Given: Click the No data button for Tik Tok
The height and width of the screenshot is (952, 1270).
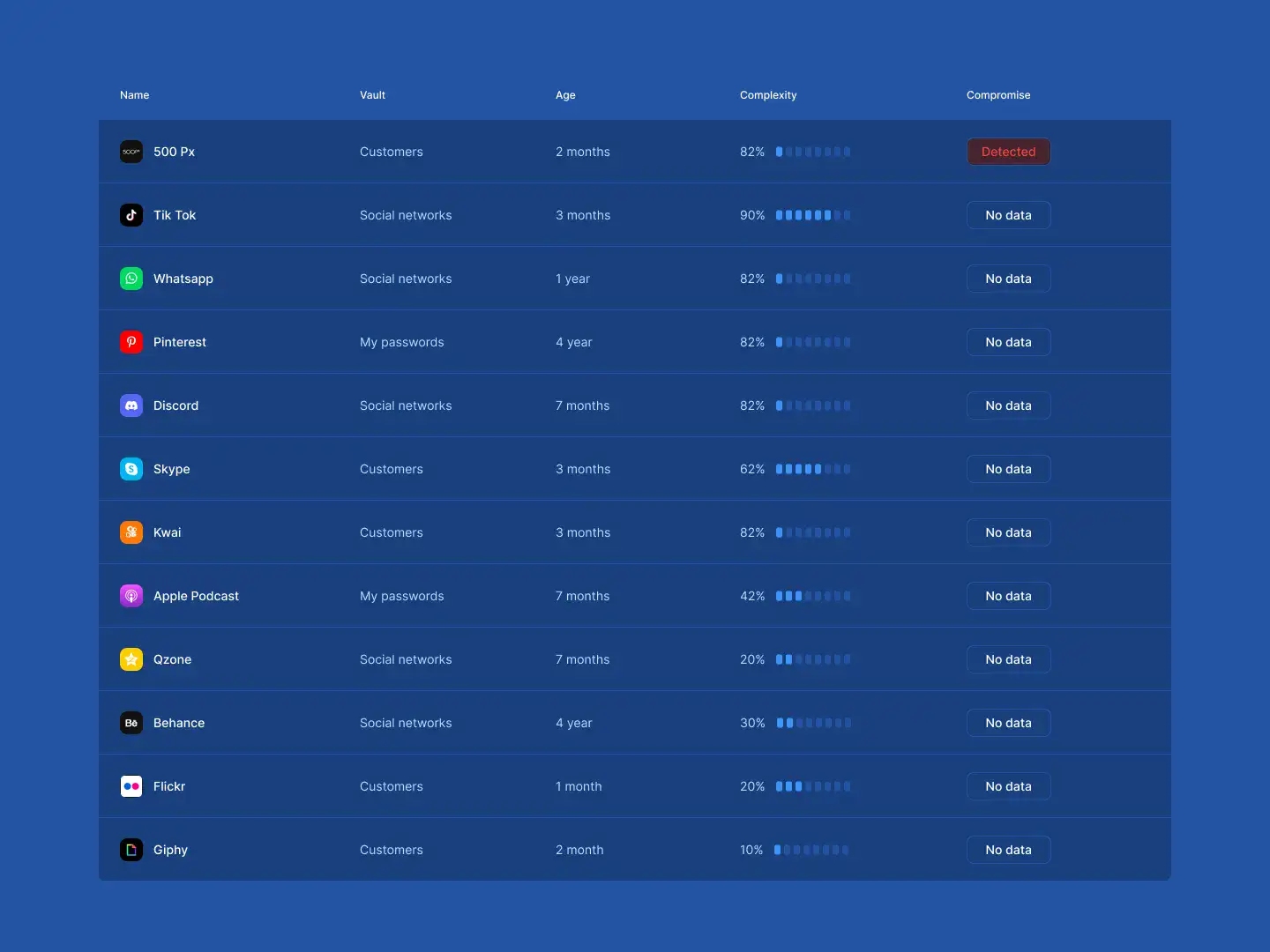Looking at the screenshot, I should point(1008,215).
